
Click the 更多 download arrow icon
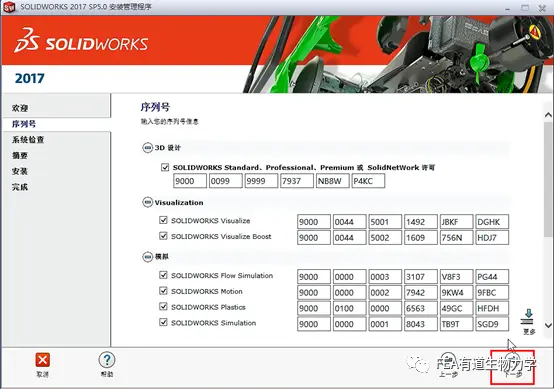click(528, 317)
